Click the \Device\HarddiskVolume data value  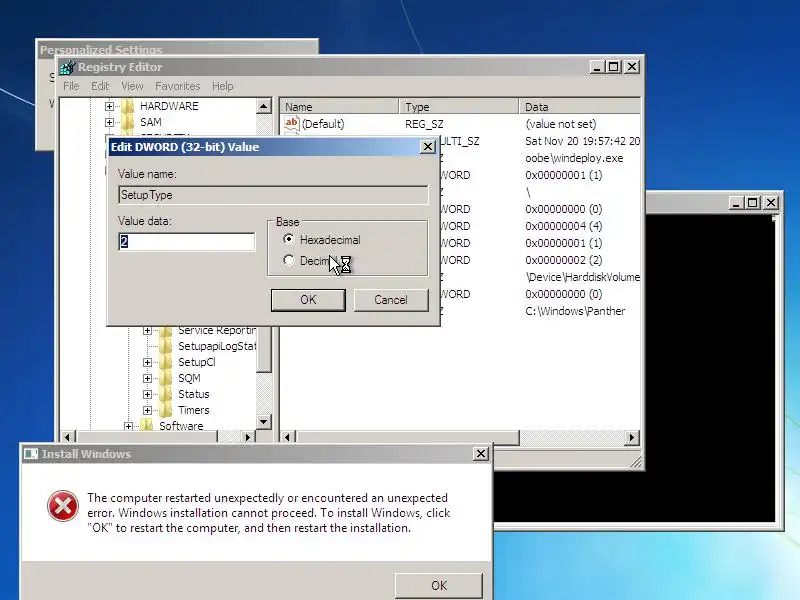pyautogui.click(x=583, y=277)
